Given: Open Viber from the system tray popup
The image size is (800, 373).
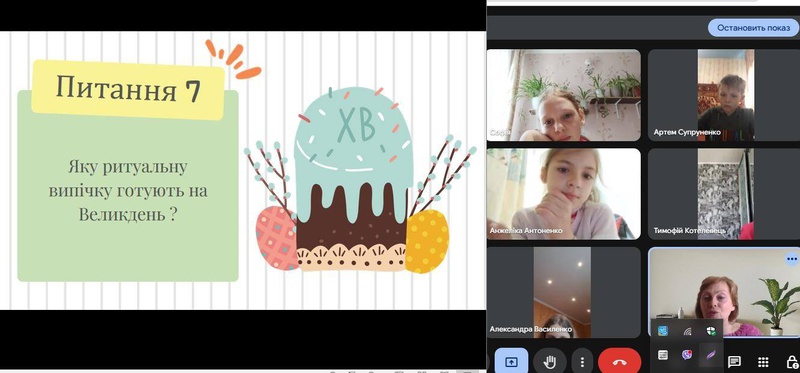Looking at the screenshot, I should [687, 355].
